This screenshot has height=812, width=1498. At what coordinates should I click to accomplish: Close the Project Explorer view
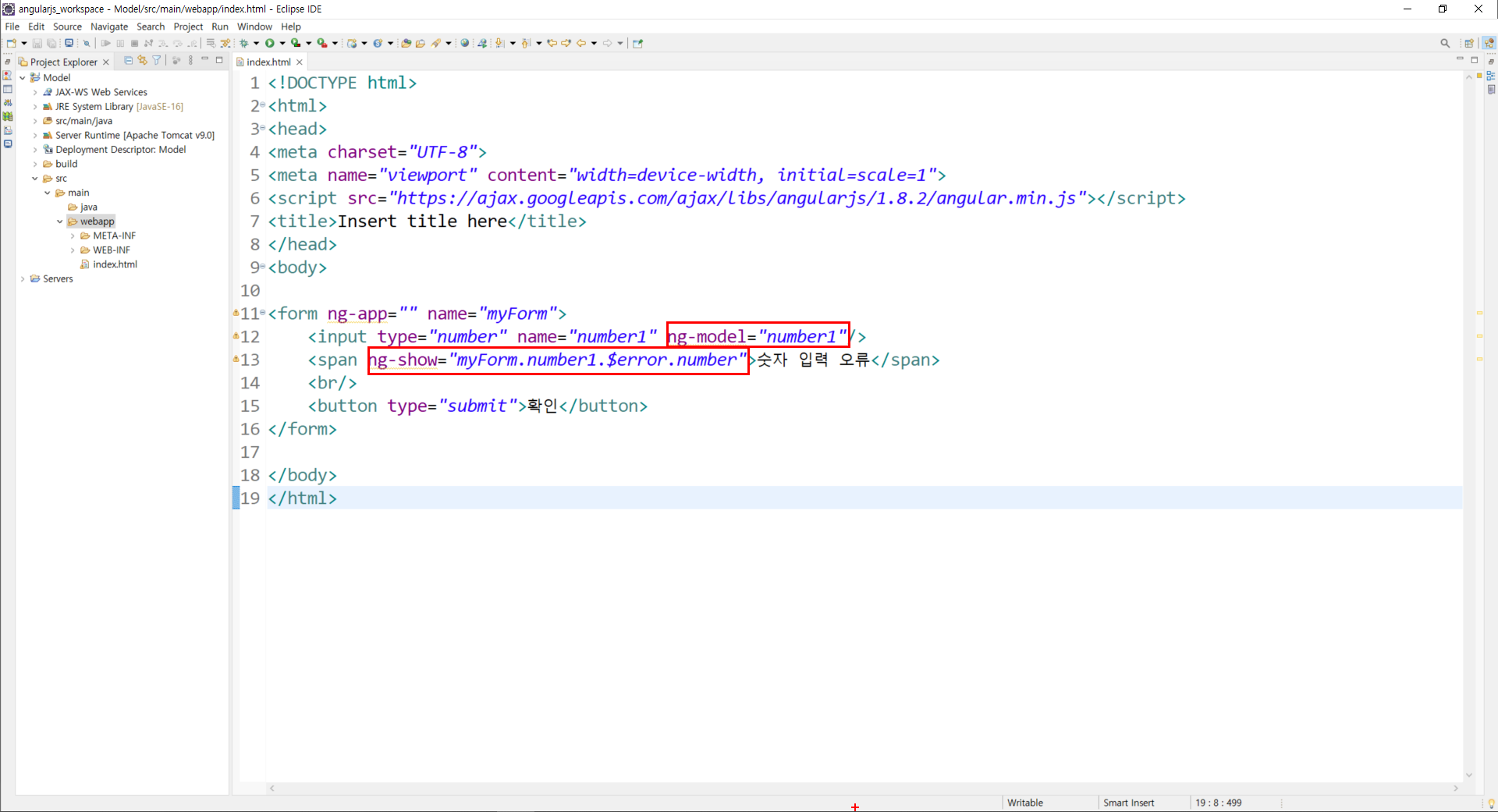pos(106,62)
